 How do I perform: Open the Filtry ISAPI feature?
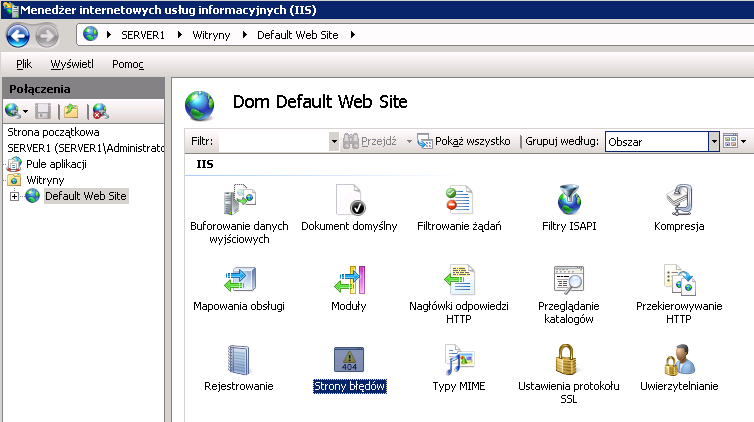(x=569, y=208)
